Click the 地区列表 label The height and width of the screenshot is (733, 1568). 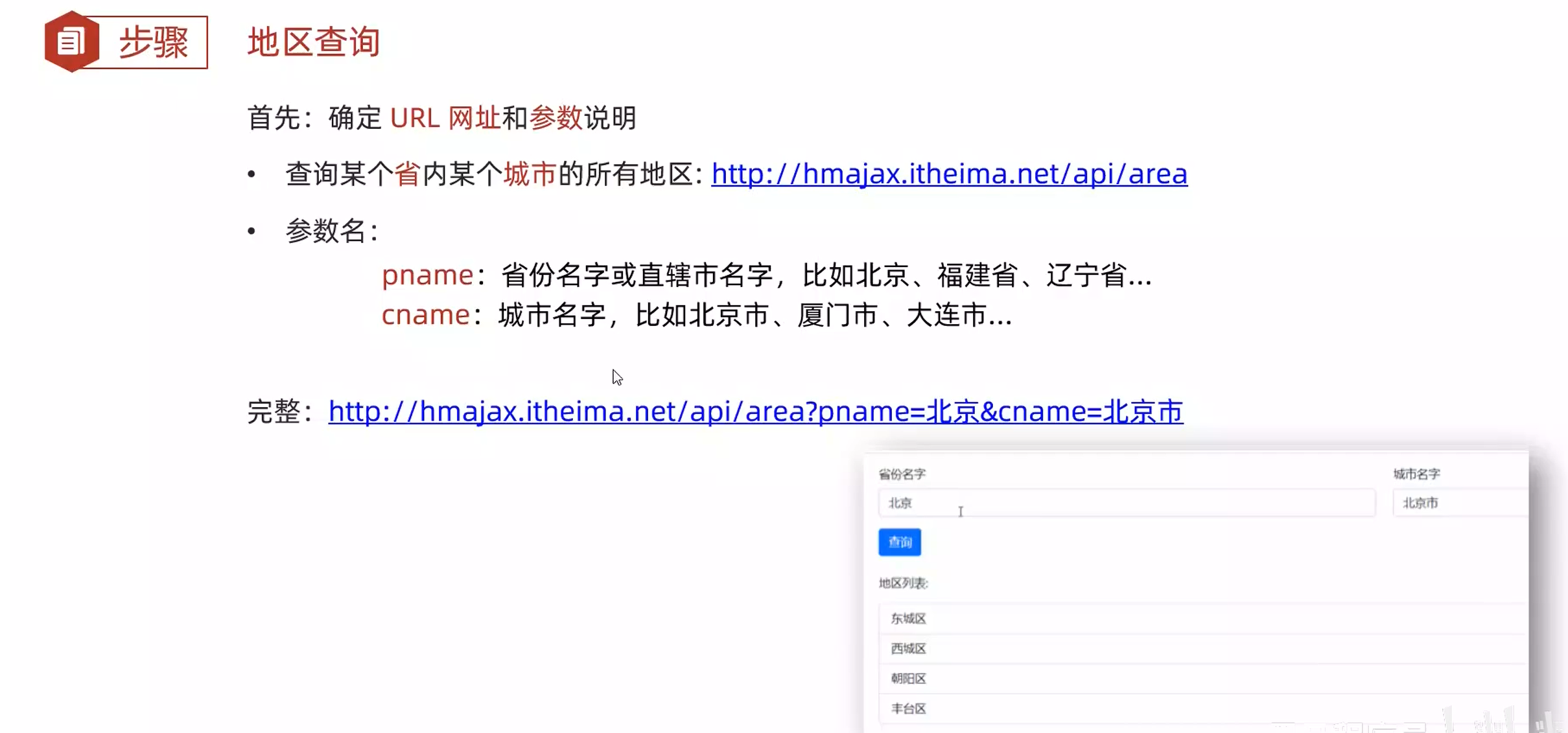[904, 583]
